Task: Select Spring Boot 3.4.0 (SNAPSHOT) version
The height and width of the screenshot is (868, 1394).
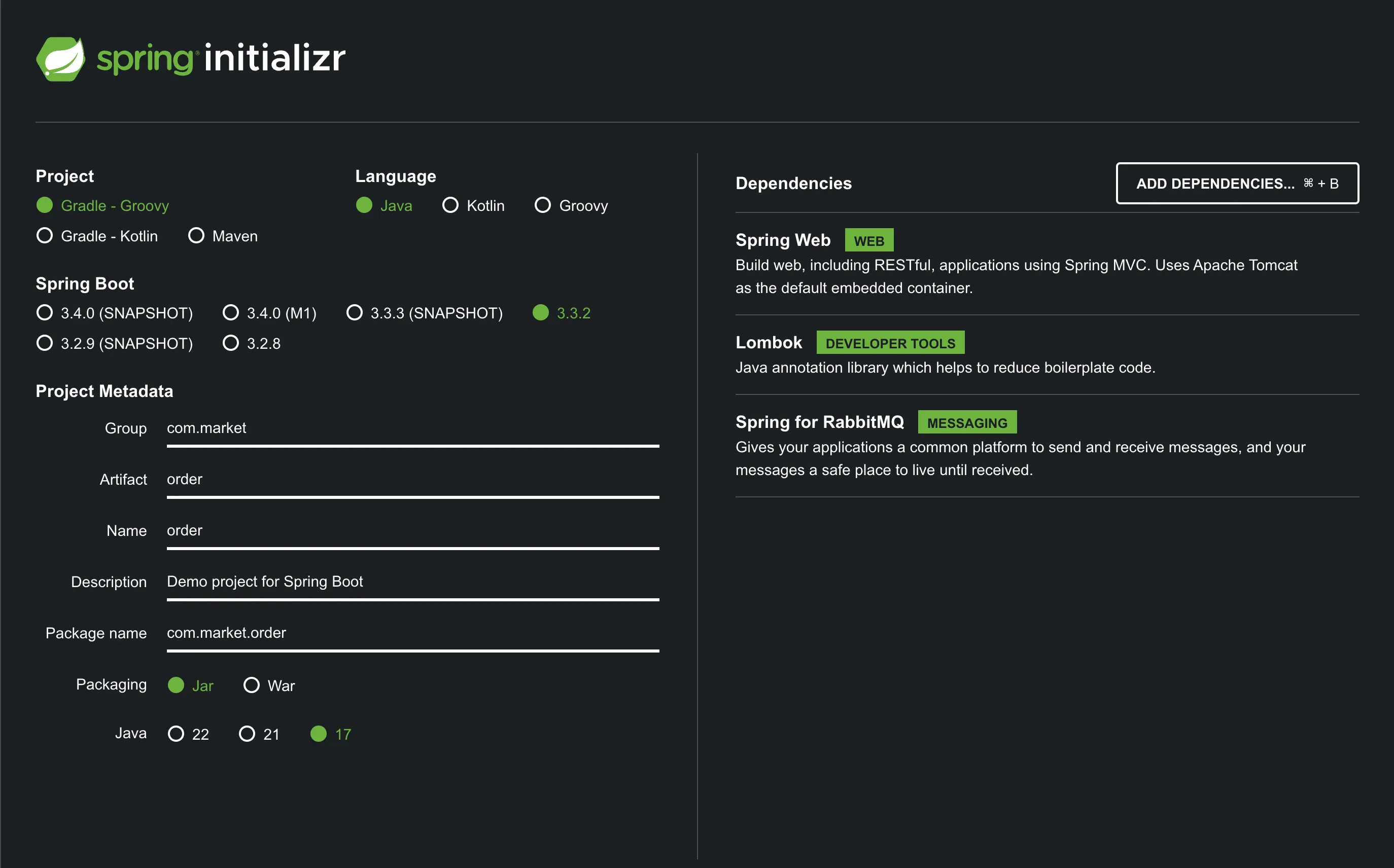Action: coord(45,313)
